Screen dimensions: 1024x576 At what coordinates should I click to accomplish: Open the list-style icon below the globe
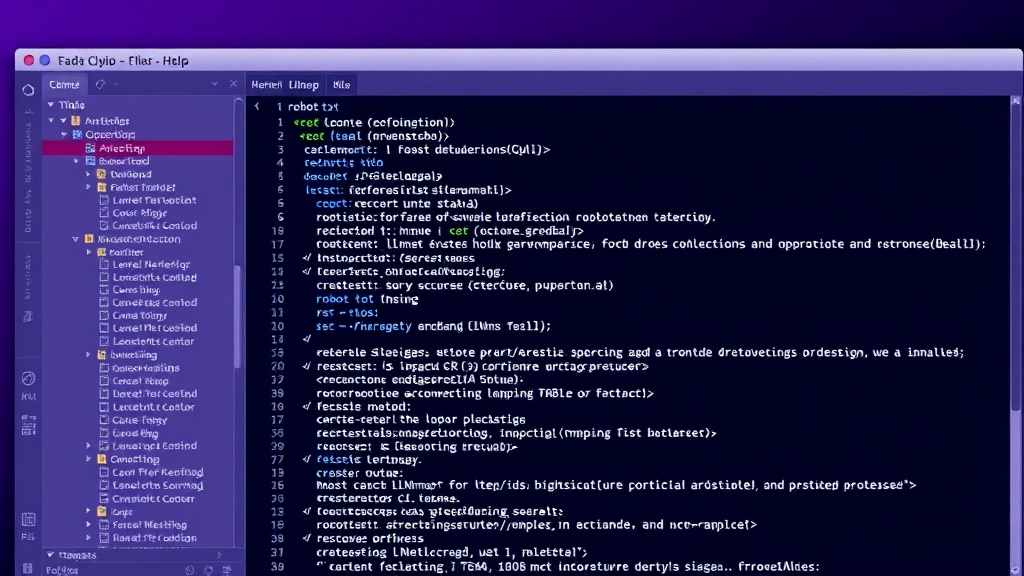[28, 424]
